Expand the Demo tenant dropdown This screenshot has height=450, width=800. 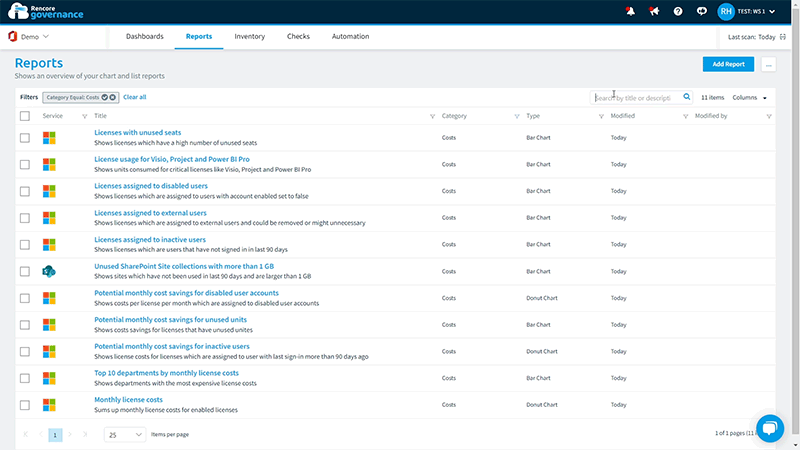[35, 37]
